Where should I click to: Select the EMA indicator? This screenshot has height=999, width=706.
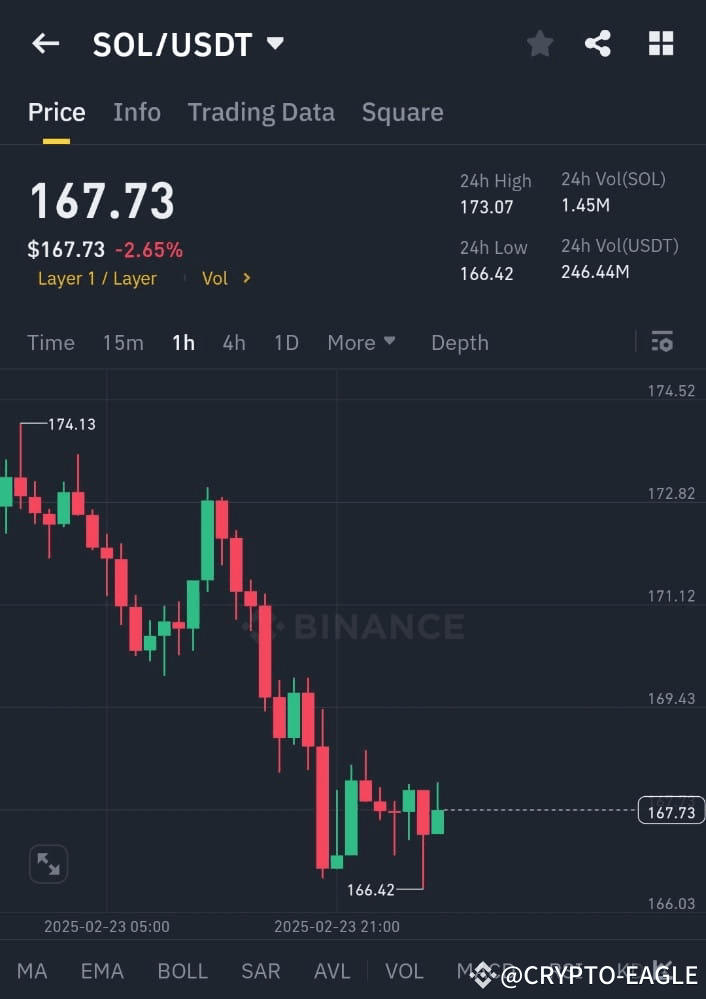pos(101,970)
